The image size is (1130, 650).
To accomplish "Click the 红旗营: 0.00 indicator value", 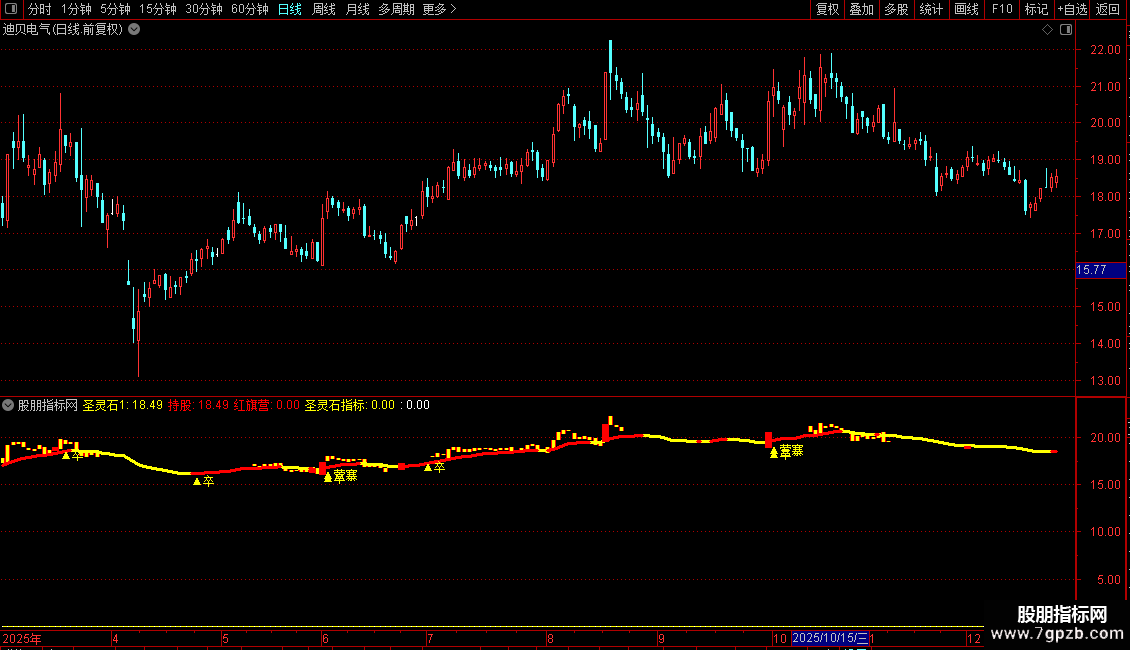I will 267,405.
